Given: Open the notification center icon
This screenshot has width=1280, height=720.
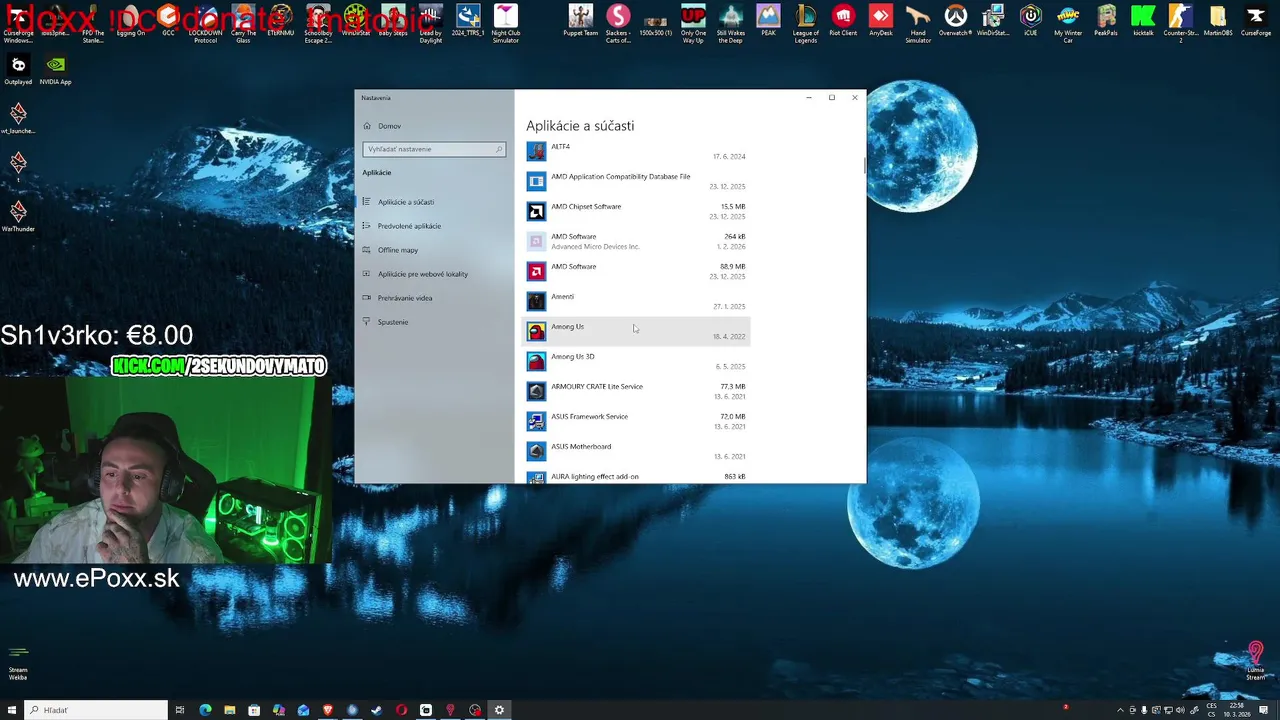Looking at the screenshot, I should pos(1266,710).
